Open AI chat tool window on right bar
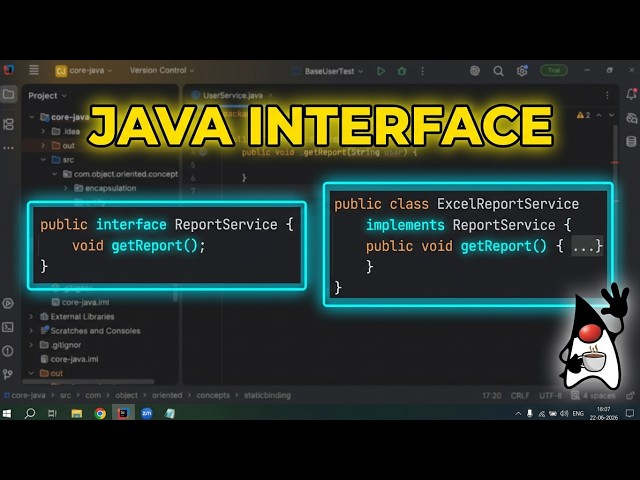This screenshot has width=640, height=480. click(x=631, y=118)
